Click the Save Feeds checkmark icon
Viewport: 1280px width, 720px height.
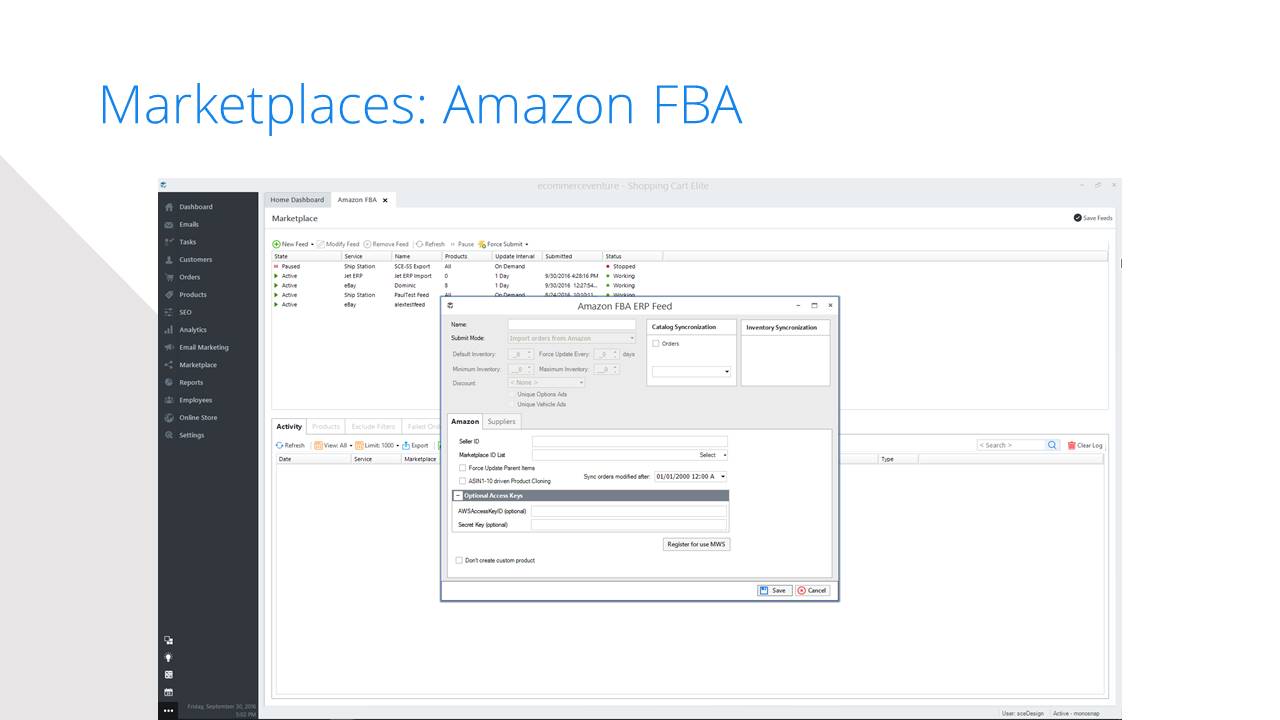pos(1077,218)
